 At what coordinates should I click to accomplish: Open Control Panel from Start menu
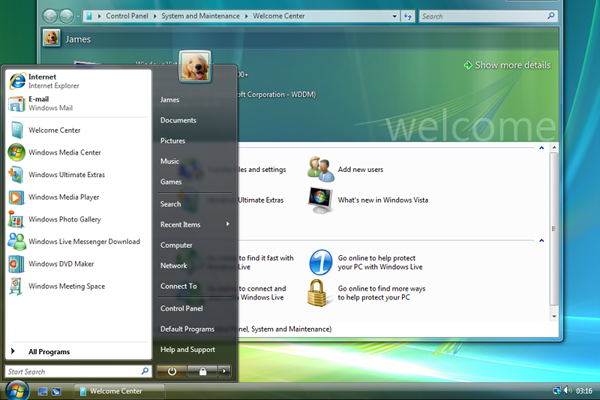181,308
